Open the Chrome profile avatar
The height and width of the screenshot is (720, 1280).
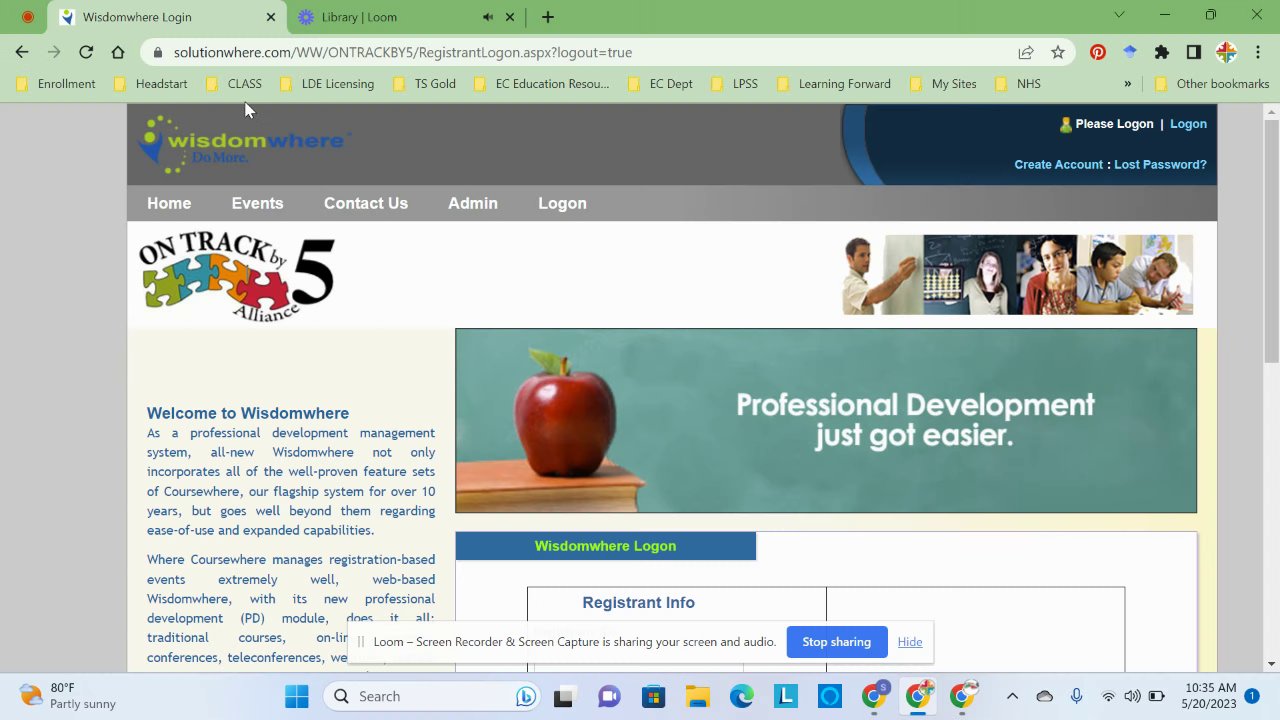(x=1226, y=52)
